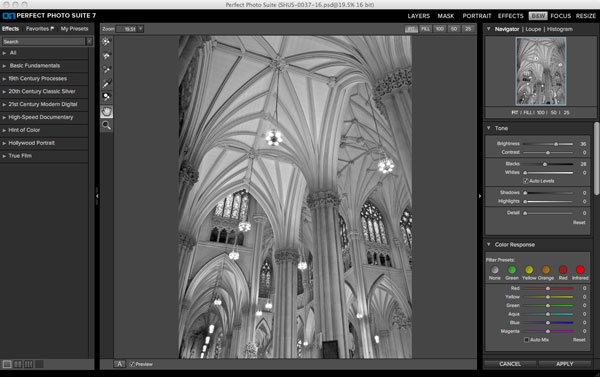
Task: Select the Hand pan tool
Action: click(x=106, y=111)
